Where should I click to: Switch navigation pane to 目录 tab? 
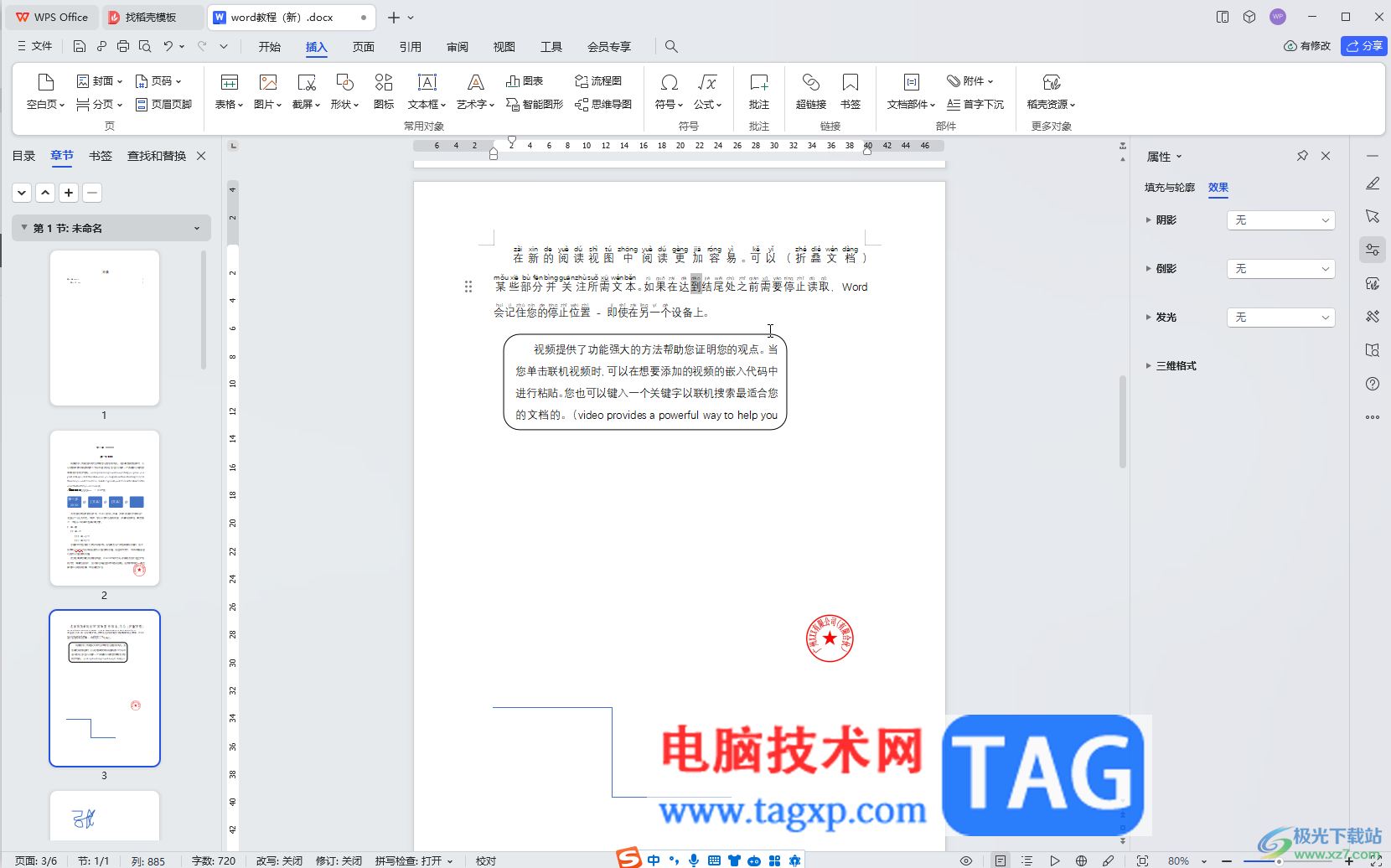coord(23,156)
